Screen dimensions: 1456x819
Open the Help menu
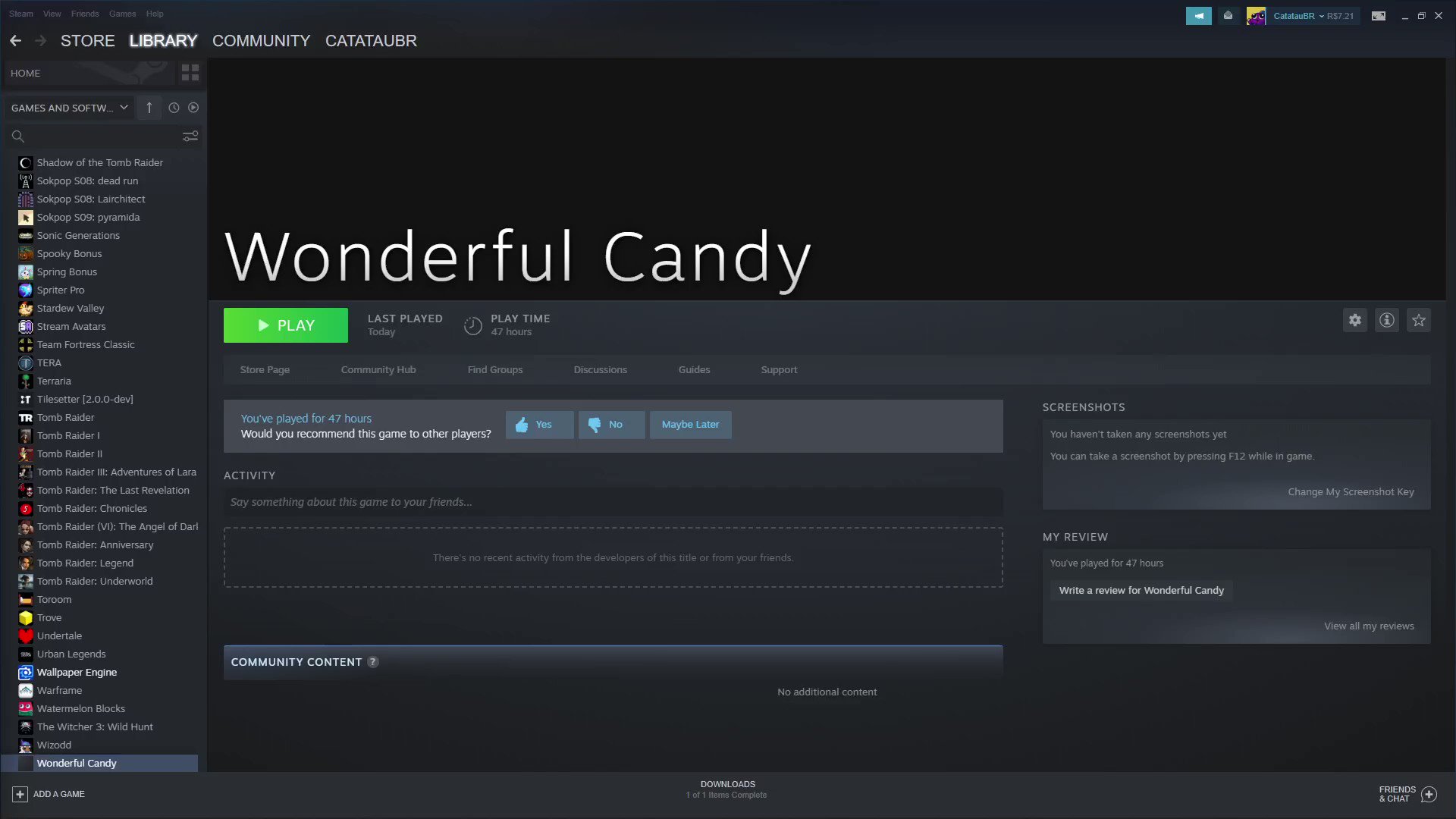[x=155, y=14]
